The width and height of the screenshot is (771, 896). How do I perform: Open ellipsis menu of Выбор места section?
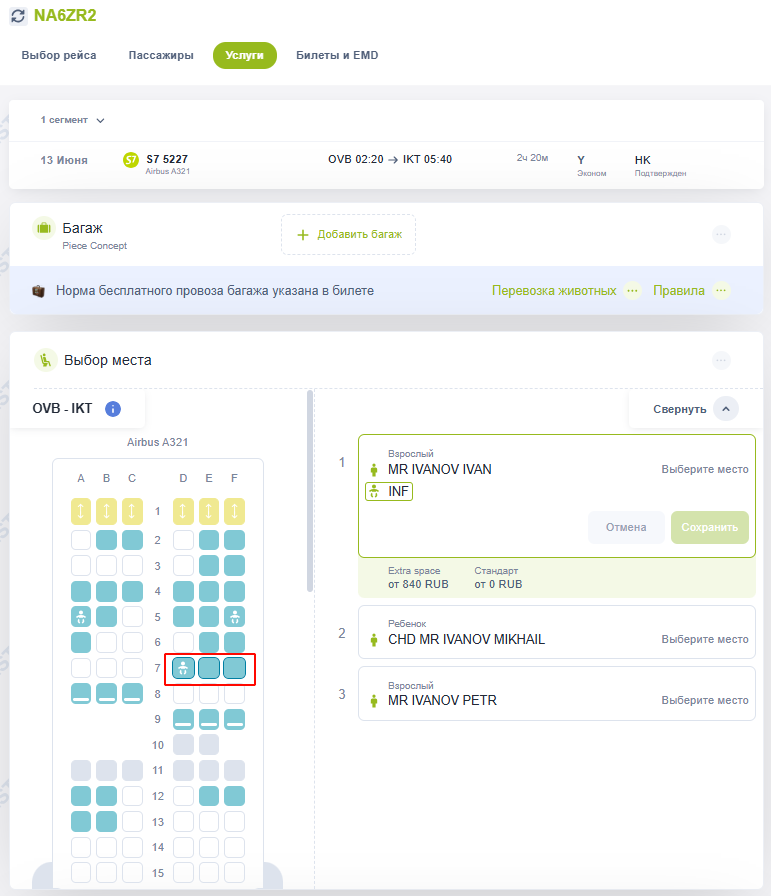(x=722, y=360)
